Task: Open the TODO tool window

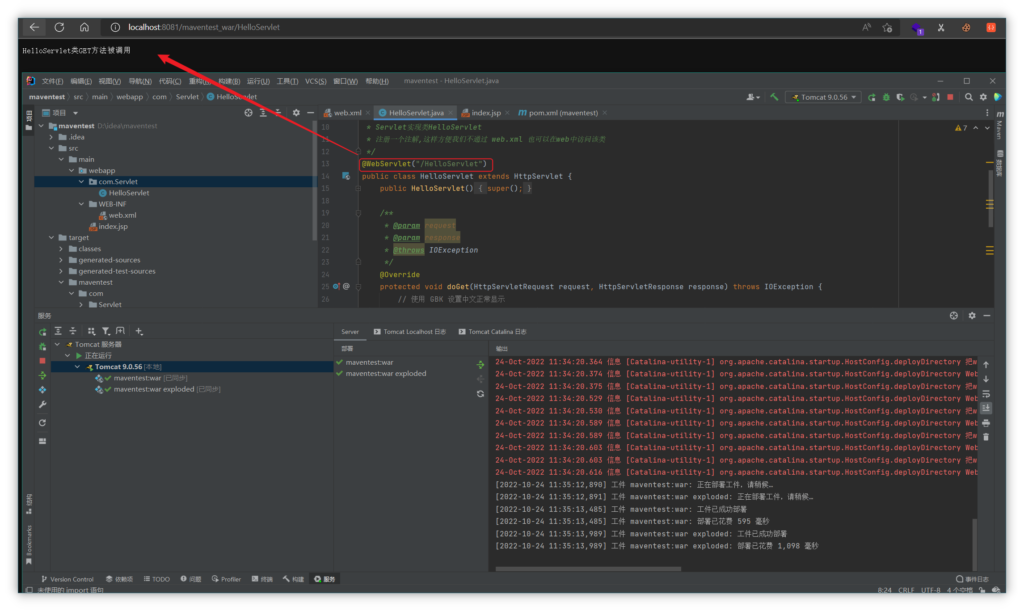Action: tap(157, 579)
